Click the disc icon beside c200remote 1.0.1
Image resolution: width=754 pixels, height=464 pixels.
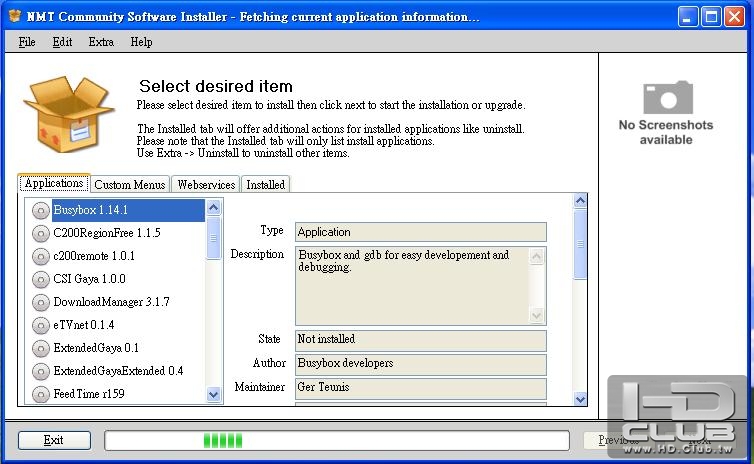point(41,257)
